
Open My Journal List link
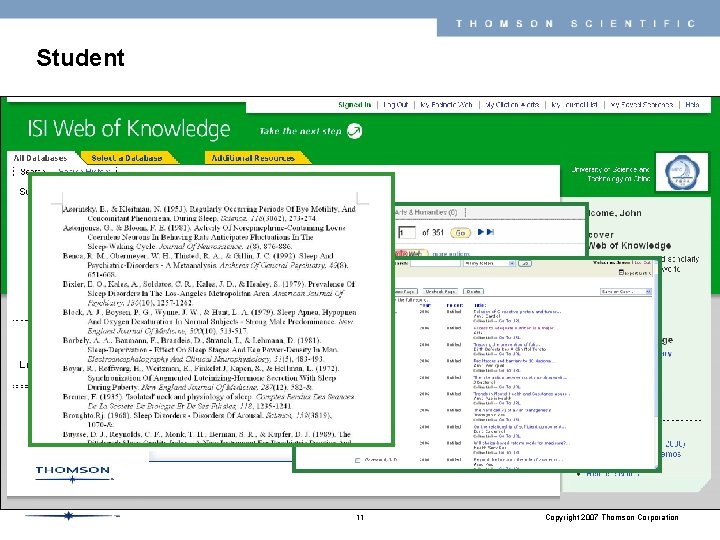(x=574, y=105)
